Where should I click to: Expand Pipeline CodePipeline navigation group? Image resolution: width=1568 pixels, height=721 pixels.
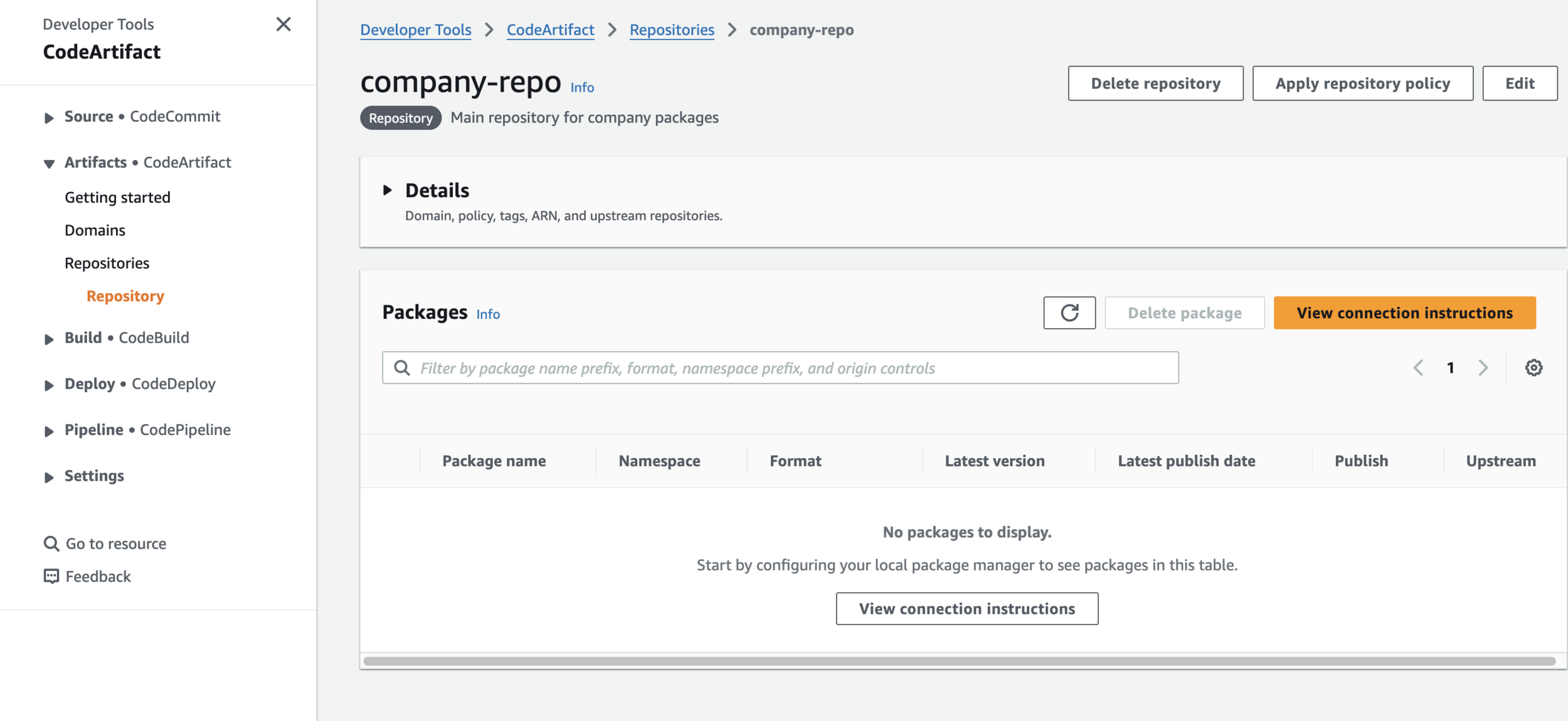[x=49, y=431]
